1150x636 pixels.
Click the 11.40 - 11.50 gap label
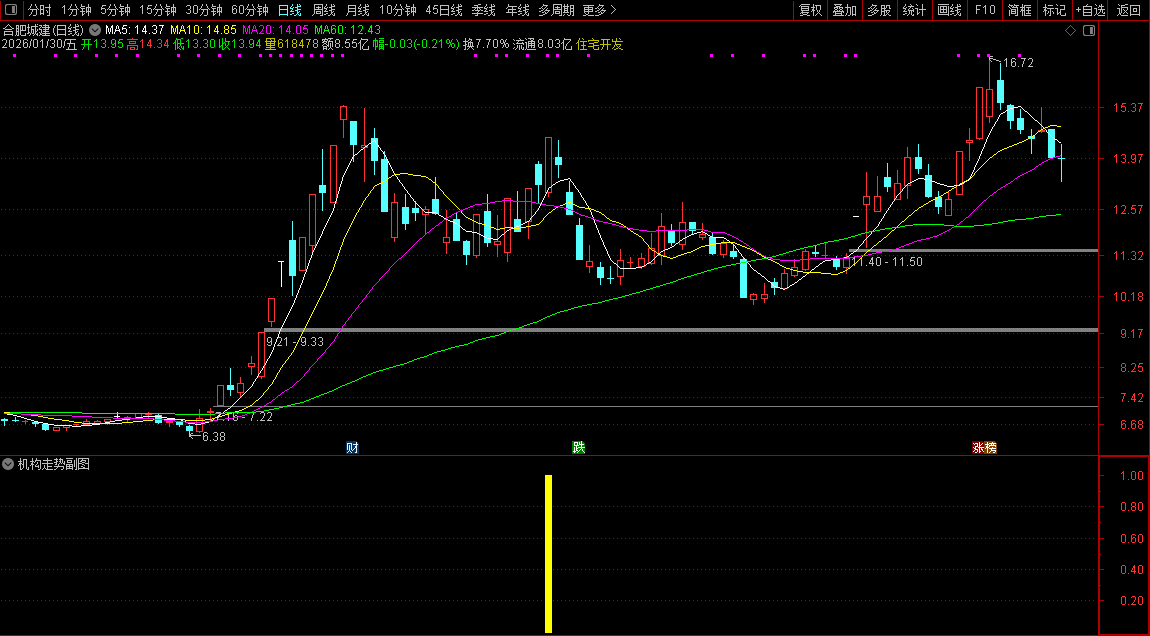click(887, 262)
